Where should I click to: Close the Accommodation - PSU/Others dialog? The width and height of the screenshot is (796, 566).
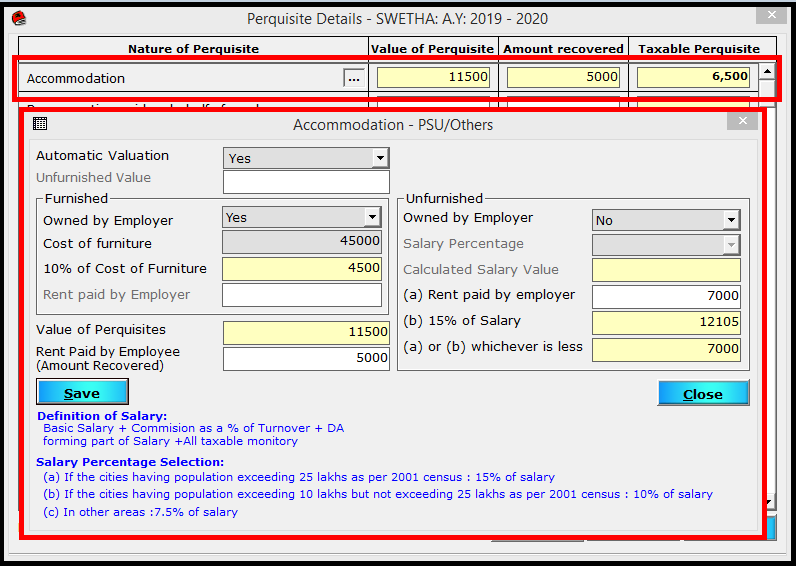[742, 121]
